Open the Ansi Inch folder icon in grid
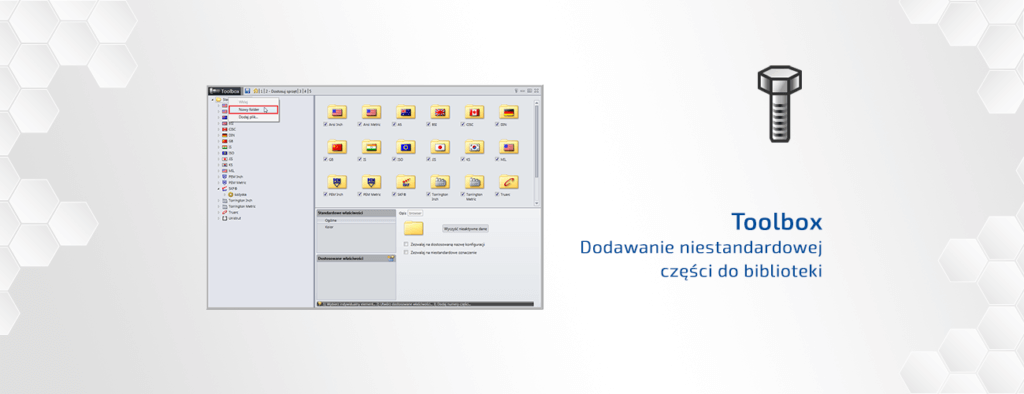This screenshot has width=1024, height=394. click(x=337, y=112)
